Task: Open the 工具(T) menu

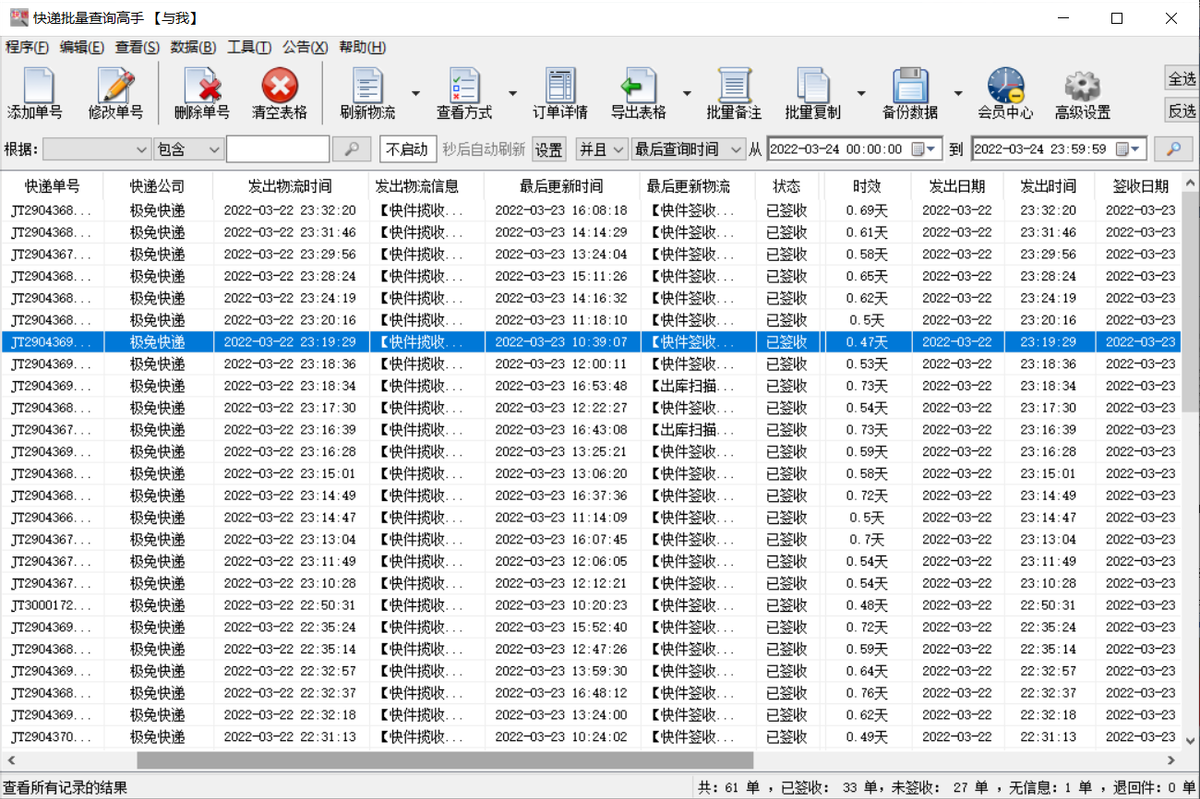Action: pos(249,47)
